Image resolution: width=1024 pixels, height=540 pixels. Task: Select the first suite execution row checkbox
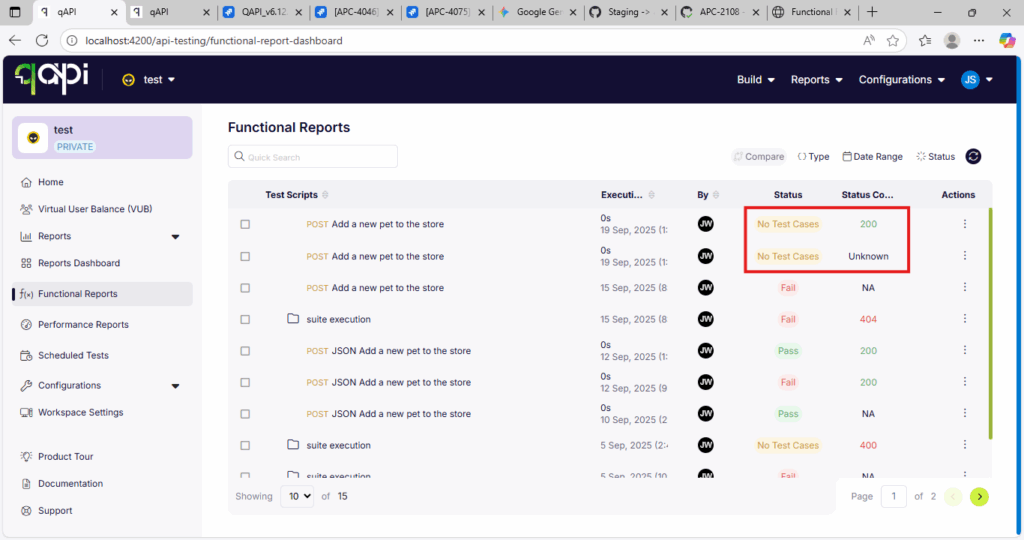[245, 320]
